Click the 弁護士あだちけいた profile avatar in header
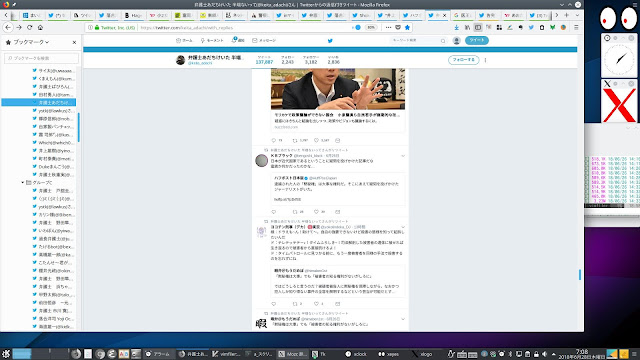The height and width of the screenshot is (360, 640). point(180,60)
